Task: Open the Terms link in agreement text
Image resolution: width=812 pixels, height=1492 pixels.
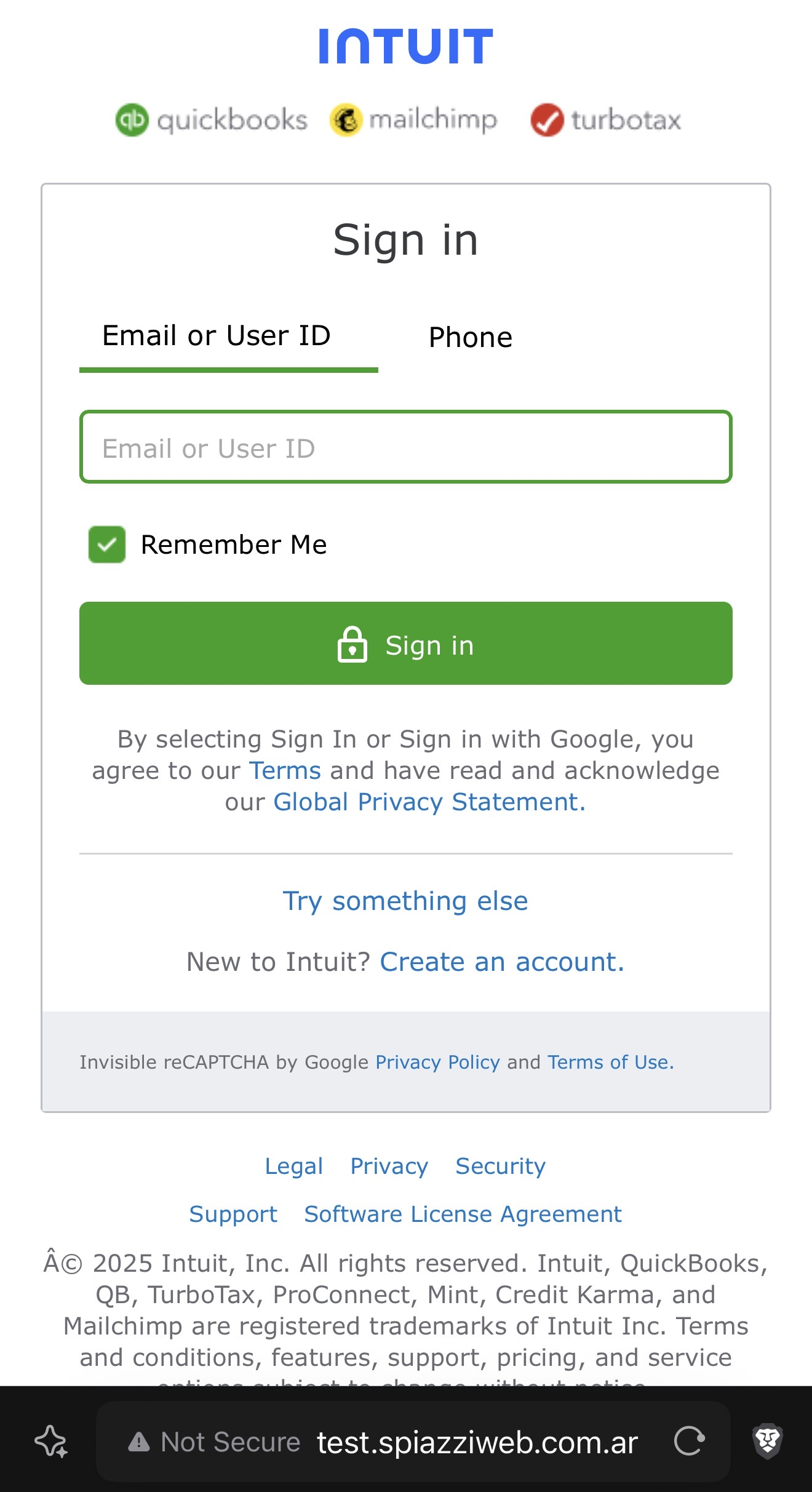Action: (x=285, y=770)
